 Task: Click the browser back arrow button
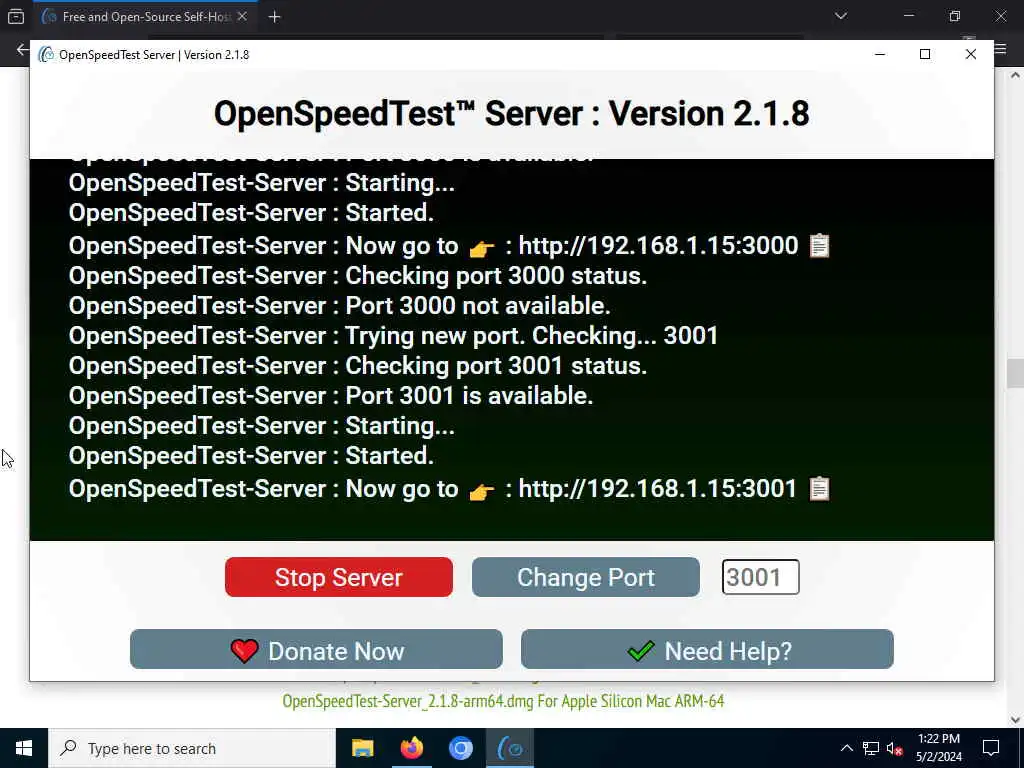point(22,50)
